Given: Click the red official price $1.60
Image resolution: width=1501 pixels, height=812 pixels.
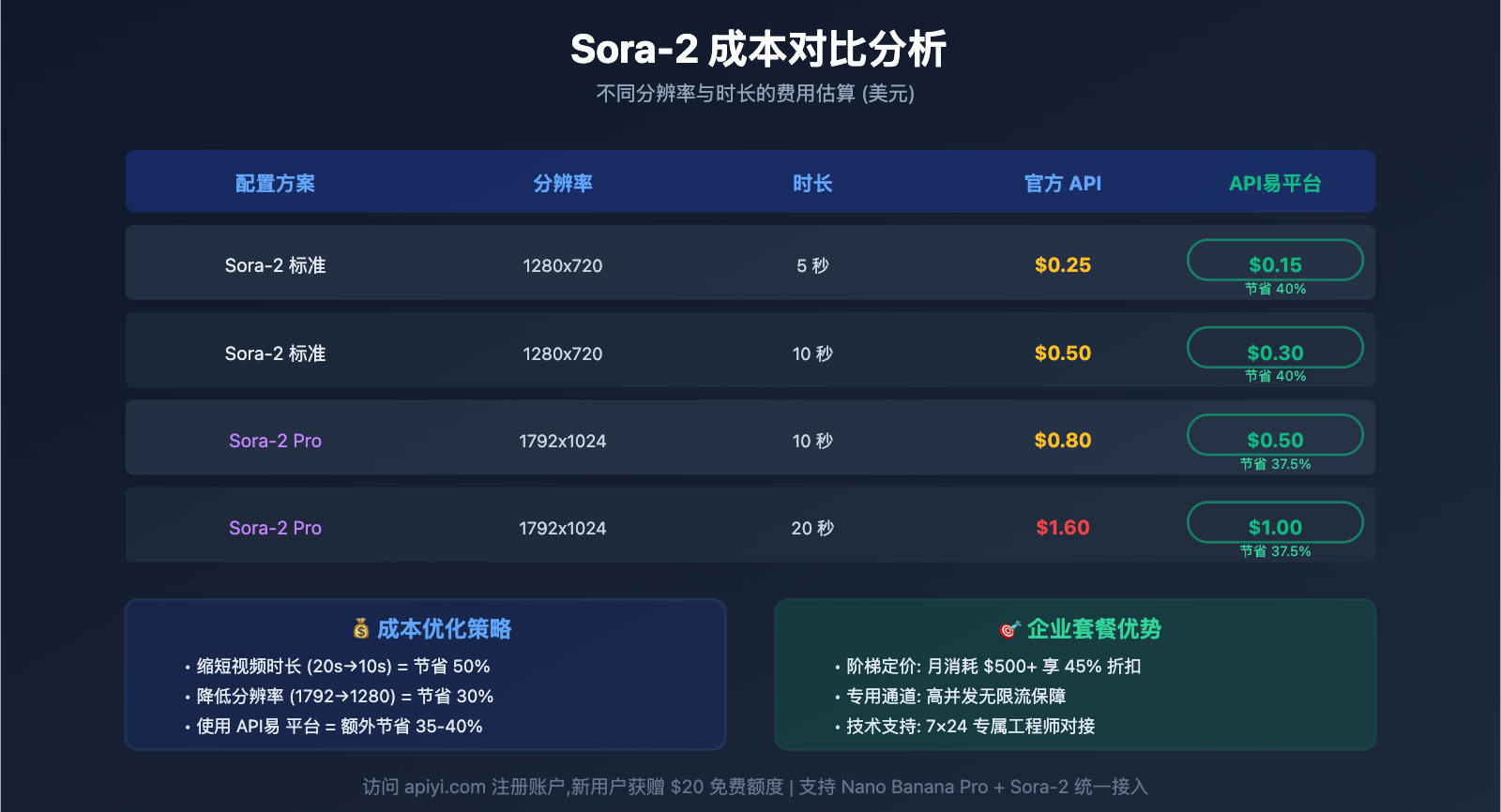Looking at the screenshot, I should [1063, 528].
